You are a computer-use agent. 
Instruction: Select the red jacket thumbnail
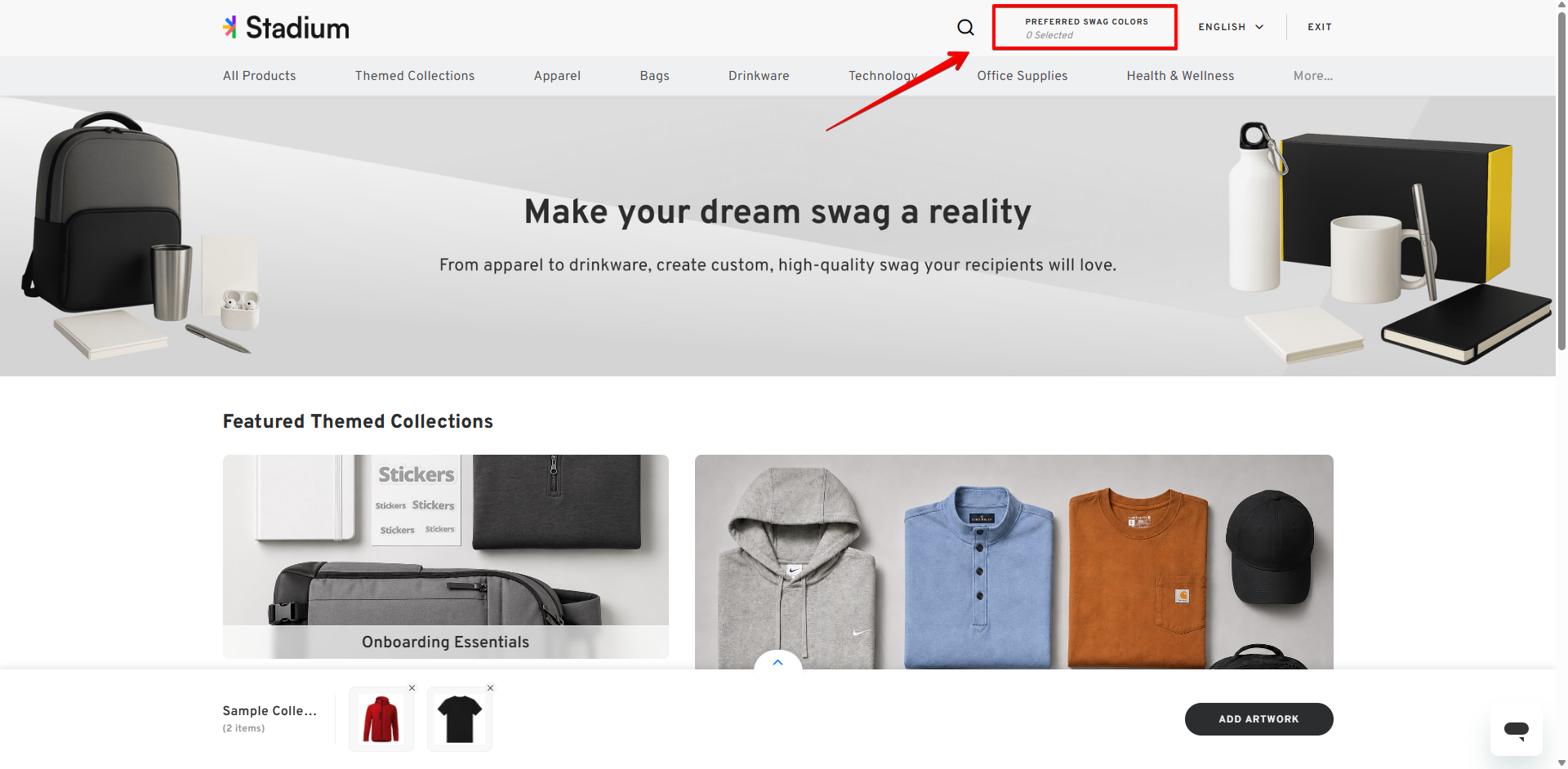381,719
